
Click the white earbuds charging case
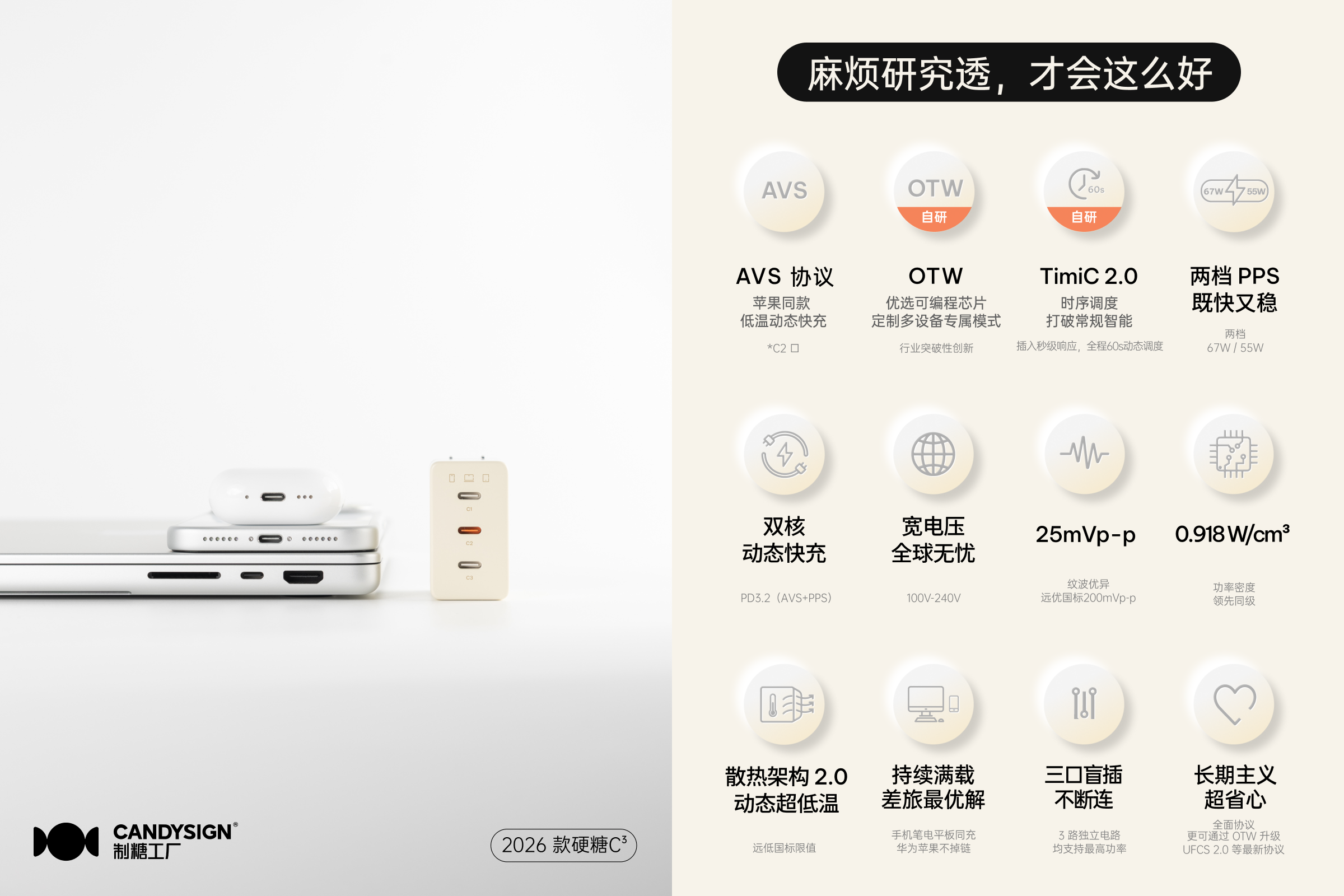[x=276, y=496]
